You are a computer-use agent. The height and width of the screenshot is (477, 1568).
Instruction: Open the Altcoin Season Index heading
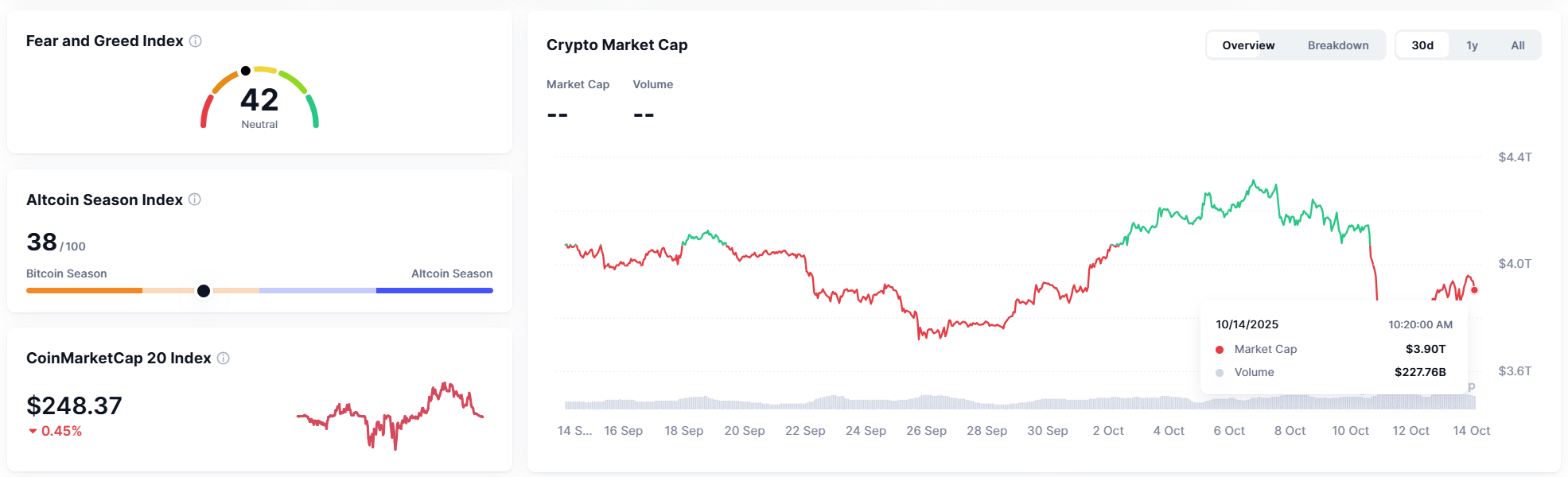click(x=104, y=200)
